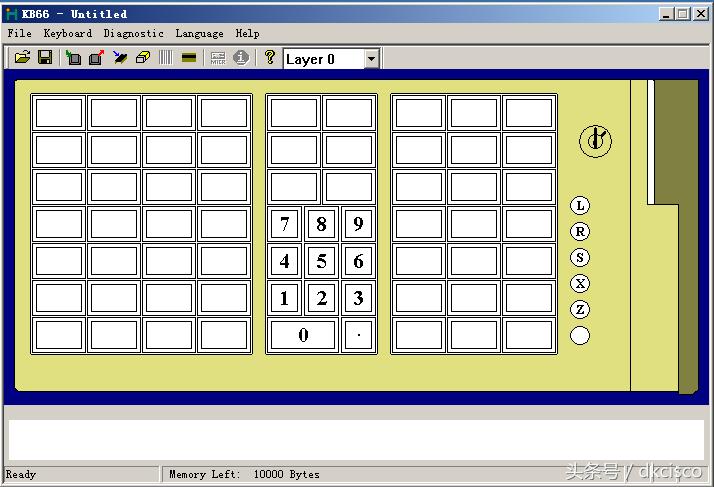Open the File menu
714x487 pixels.
pyautogui.click(x=20, y=33)
